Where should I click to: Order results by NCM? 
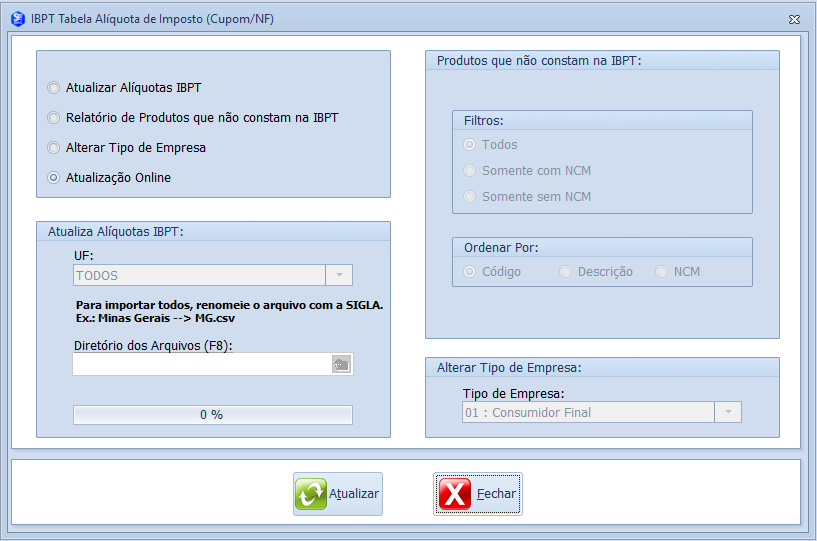(x=662, y=272)
